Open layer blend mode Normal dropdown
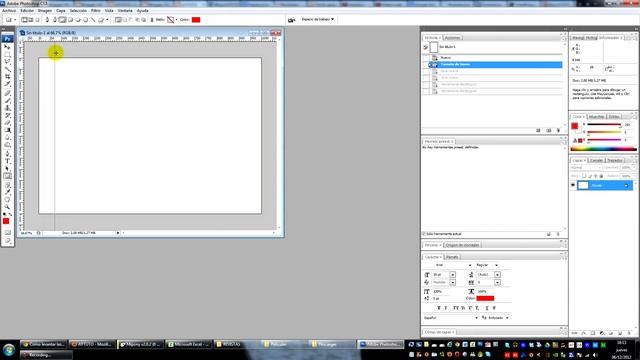Viewport: 640px width, 360px height. coord(586,168)
